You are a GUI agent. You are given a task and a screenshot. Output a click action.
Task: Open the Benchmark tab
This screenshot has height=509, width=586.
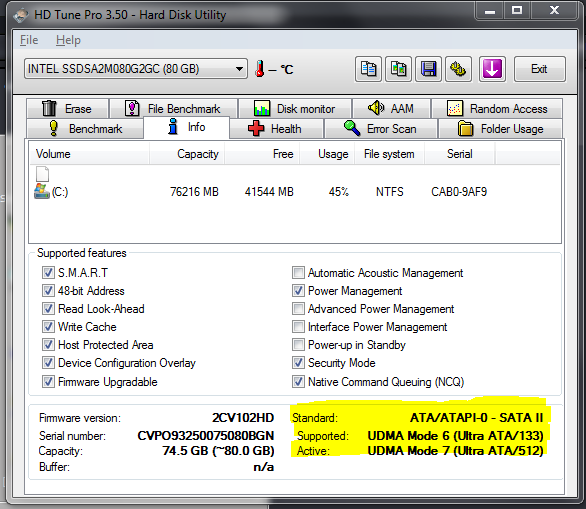tap(85, 129)
